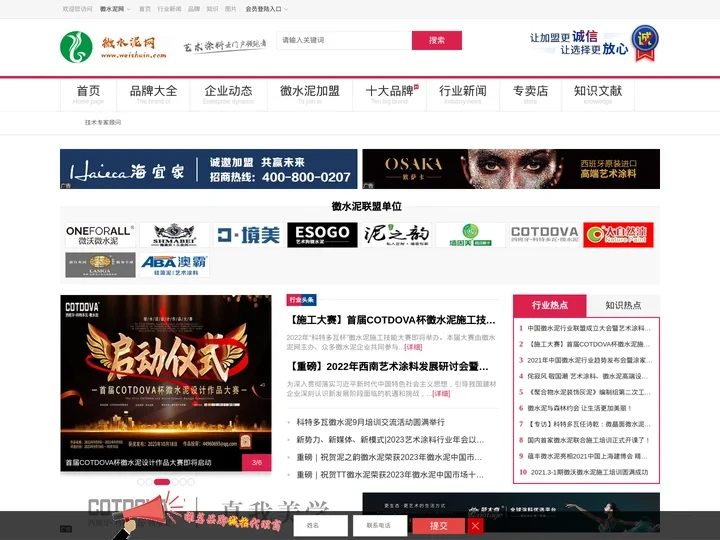Focus the 姓名 input field
The image size is (720, 540).
point(321,525)
